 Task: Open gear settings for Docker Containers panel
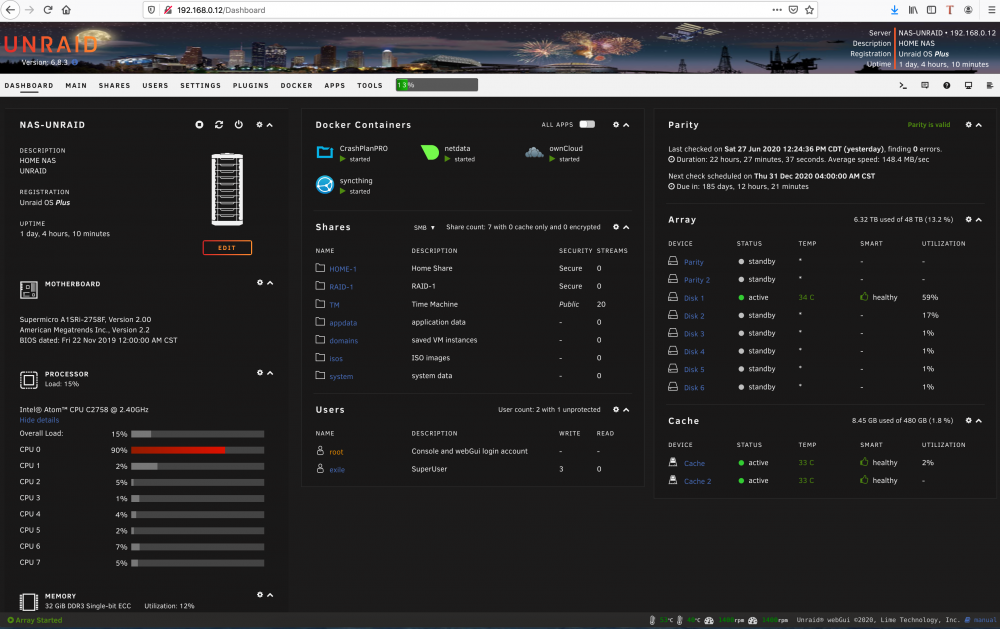coord(616,124)
